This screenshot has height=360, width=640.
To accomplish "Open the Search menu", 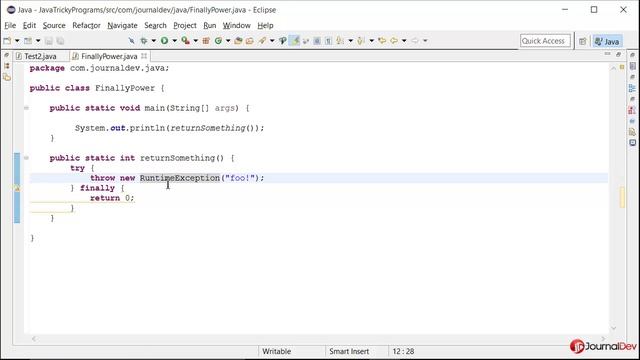I will tap(155, 25).
